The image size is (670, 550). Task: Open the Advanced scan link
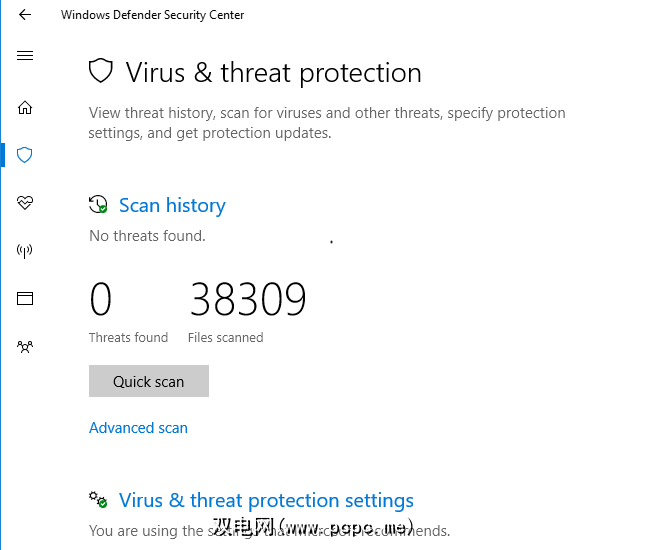pyautogui.click(x=138, y=428)
